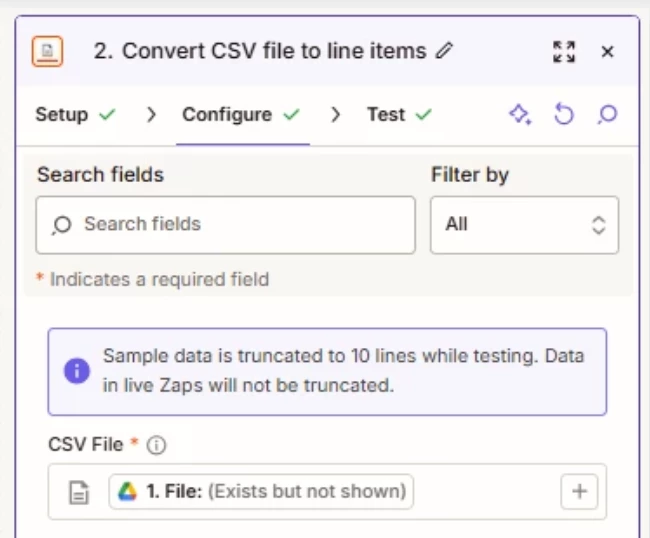Click the plus button to insert data
The width and height of the screenshot is (650, 538).
coord(579,492)
